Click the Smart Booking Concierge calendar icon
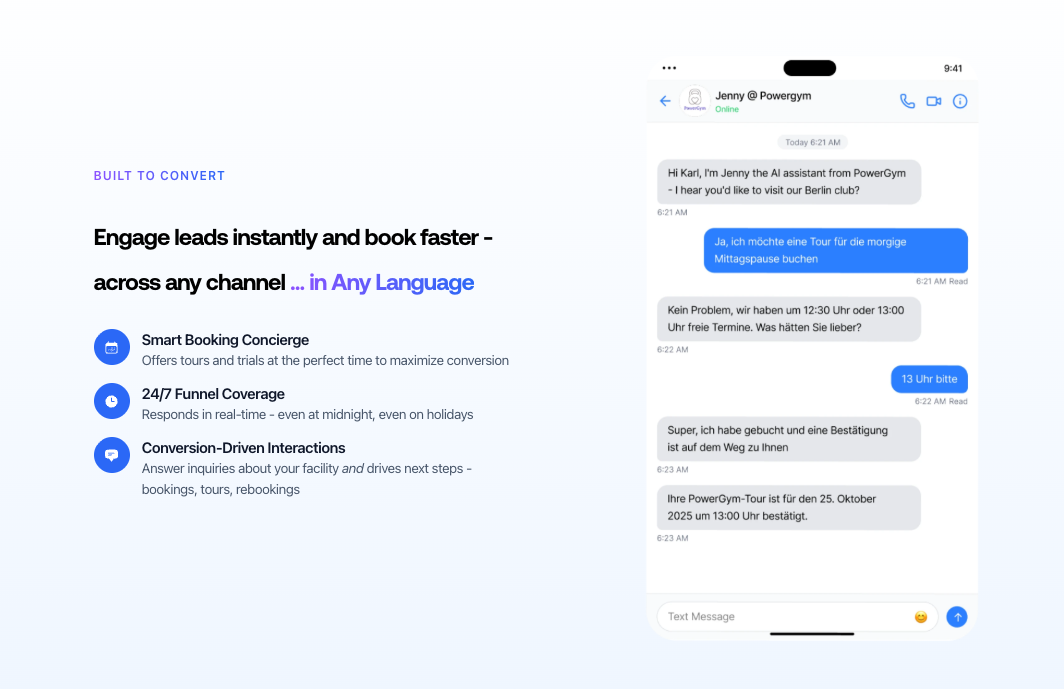The height and width of the screenshot is (689, 1064). pyautogui.click(x=112, y=348)
